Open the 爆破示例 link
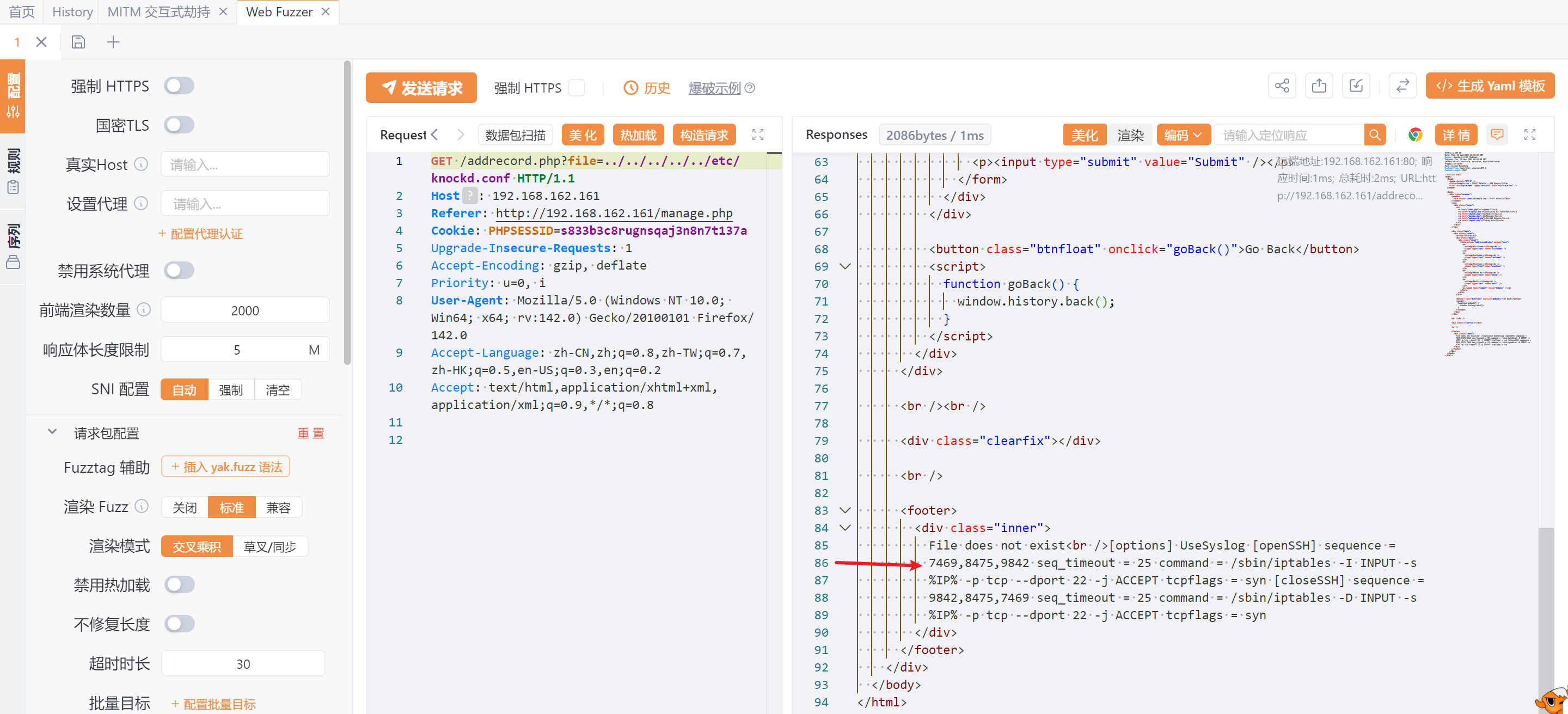Image resolution: width=1568 pixels, height=714 pixels. [715, 88]
